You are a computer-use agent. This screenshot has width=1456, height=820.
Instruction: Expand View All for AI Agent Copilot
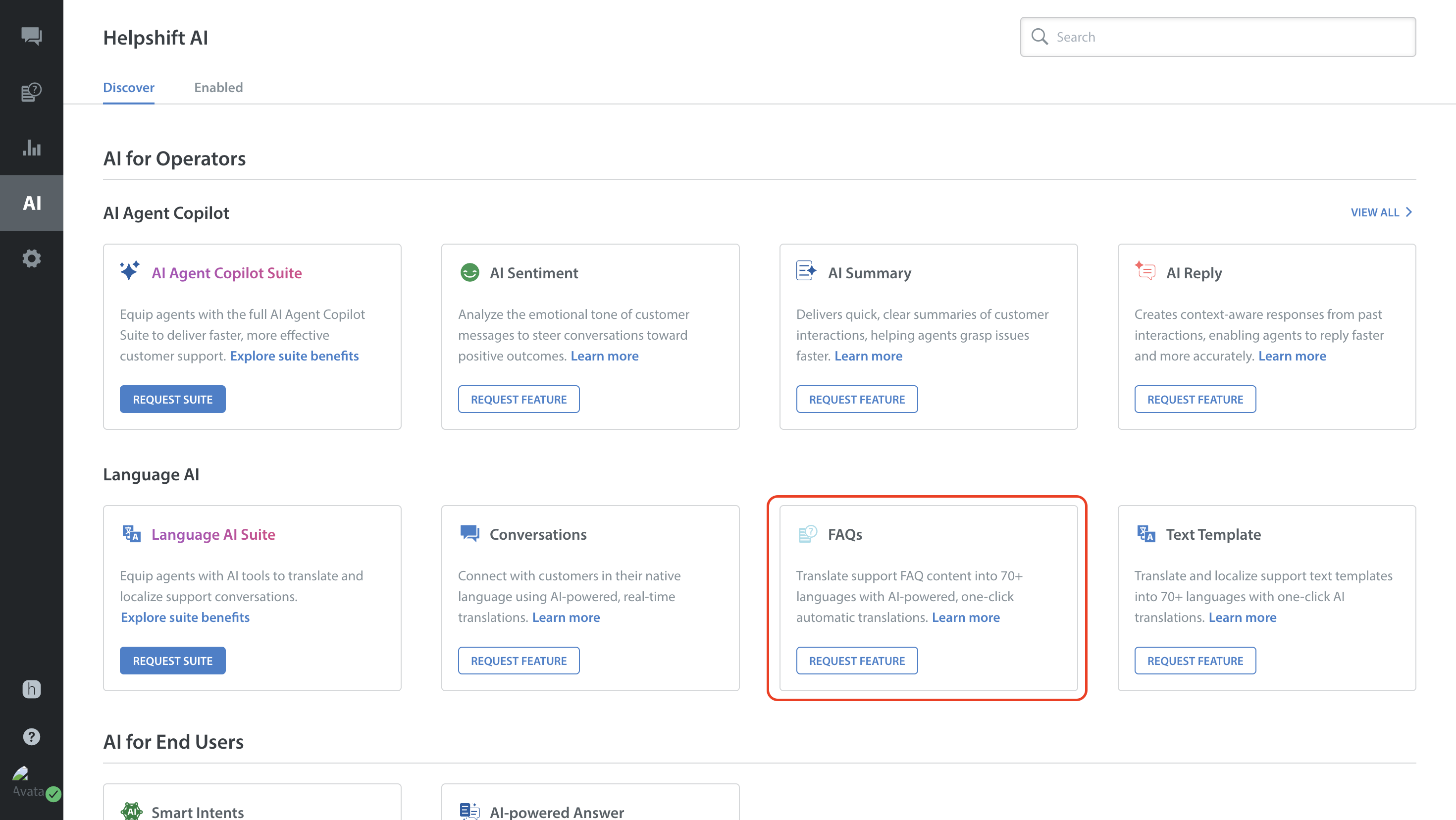tap(1381, 212)
